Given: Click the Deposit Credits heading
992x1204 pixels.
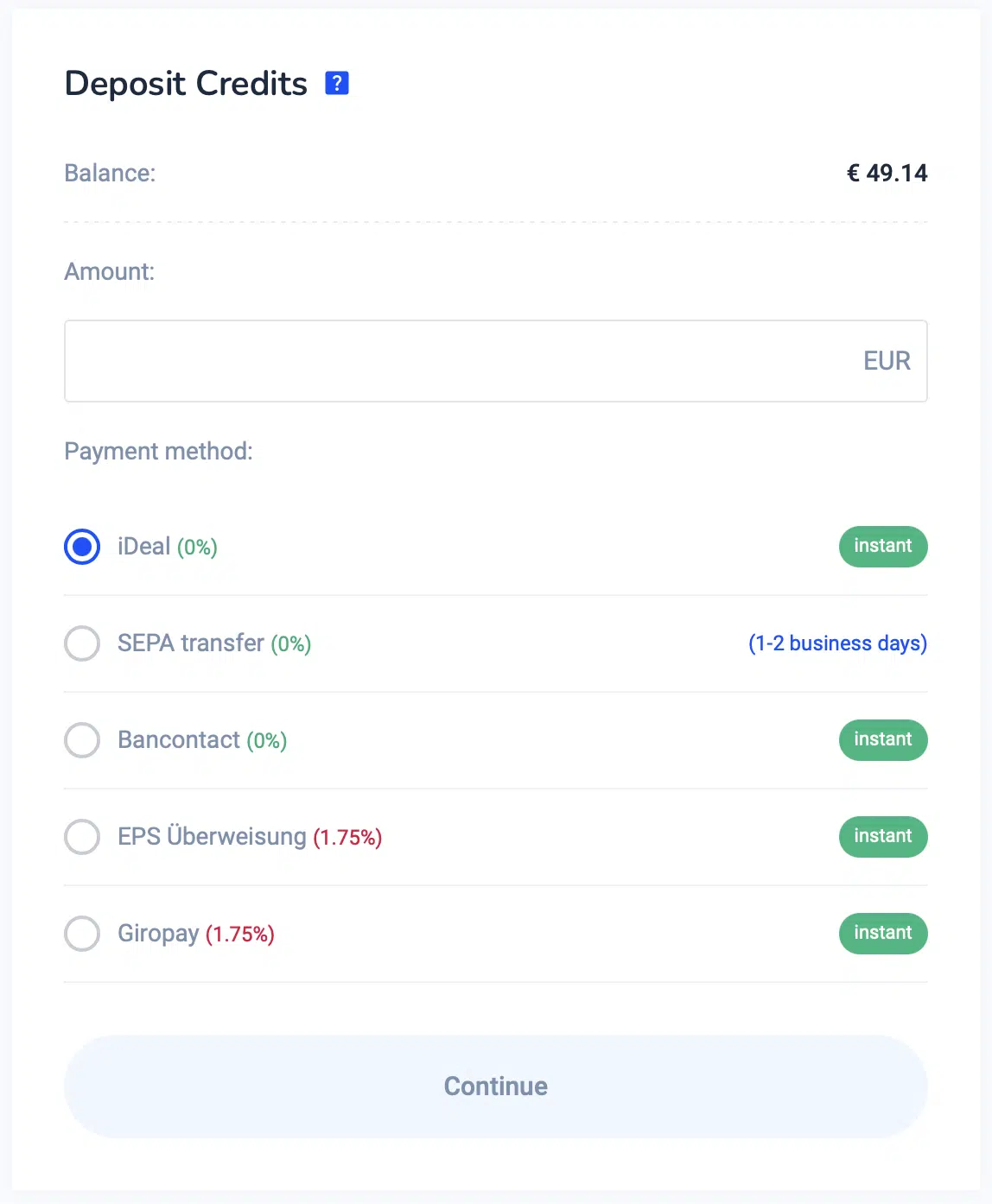Looking at the screenshot, I should tap(186, 84).
